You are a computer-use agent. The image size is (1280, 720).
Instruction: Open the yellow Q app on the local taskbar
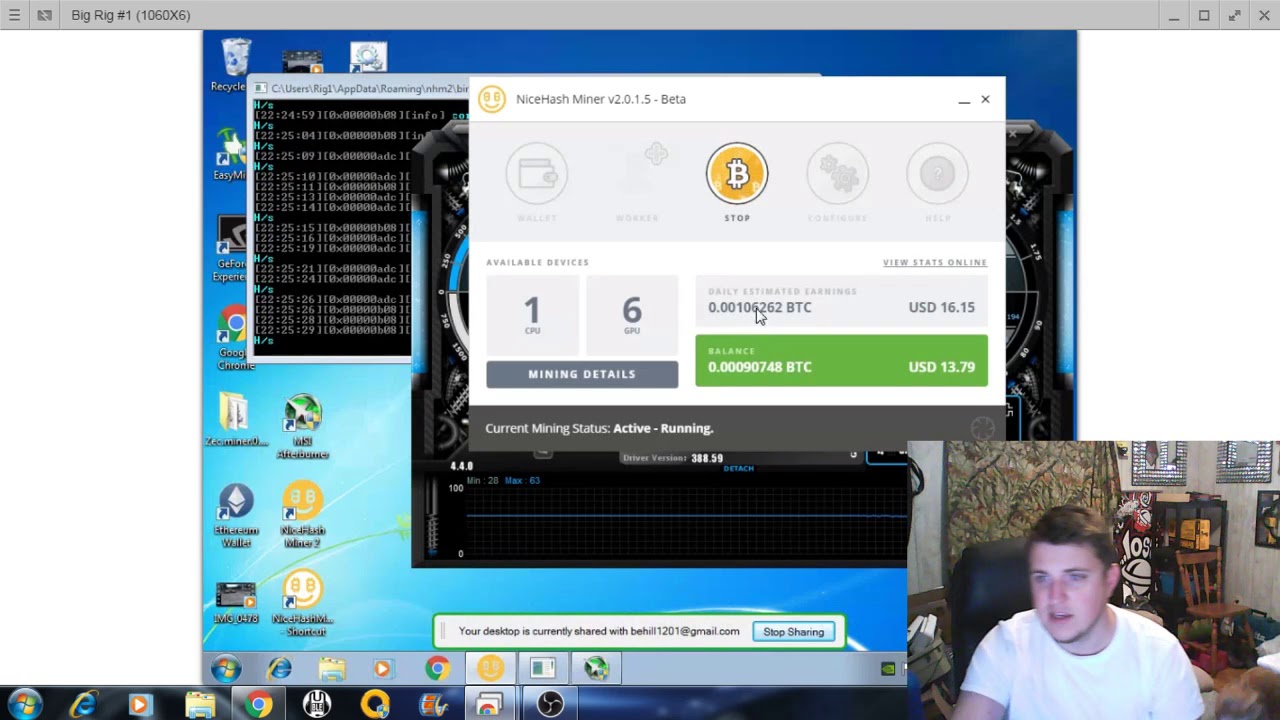tap(375, 705)
